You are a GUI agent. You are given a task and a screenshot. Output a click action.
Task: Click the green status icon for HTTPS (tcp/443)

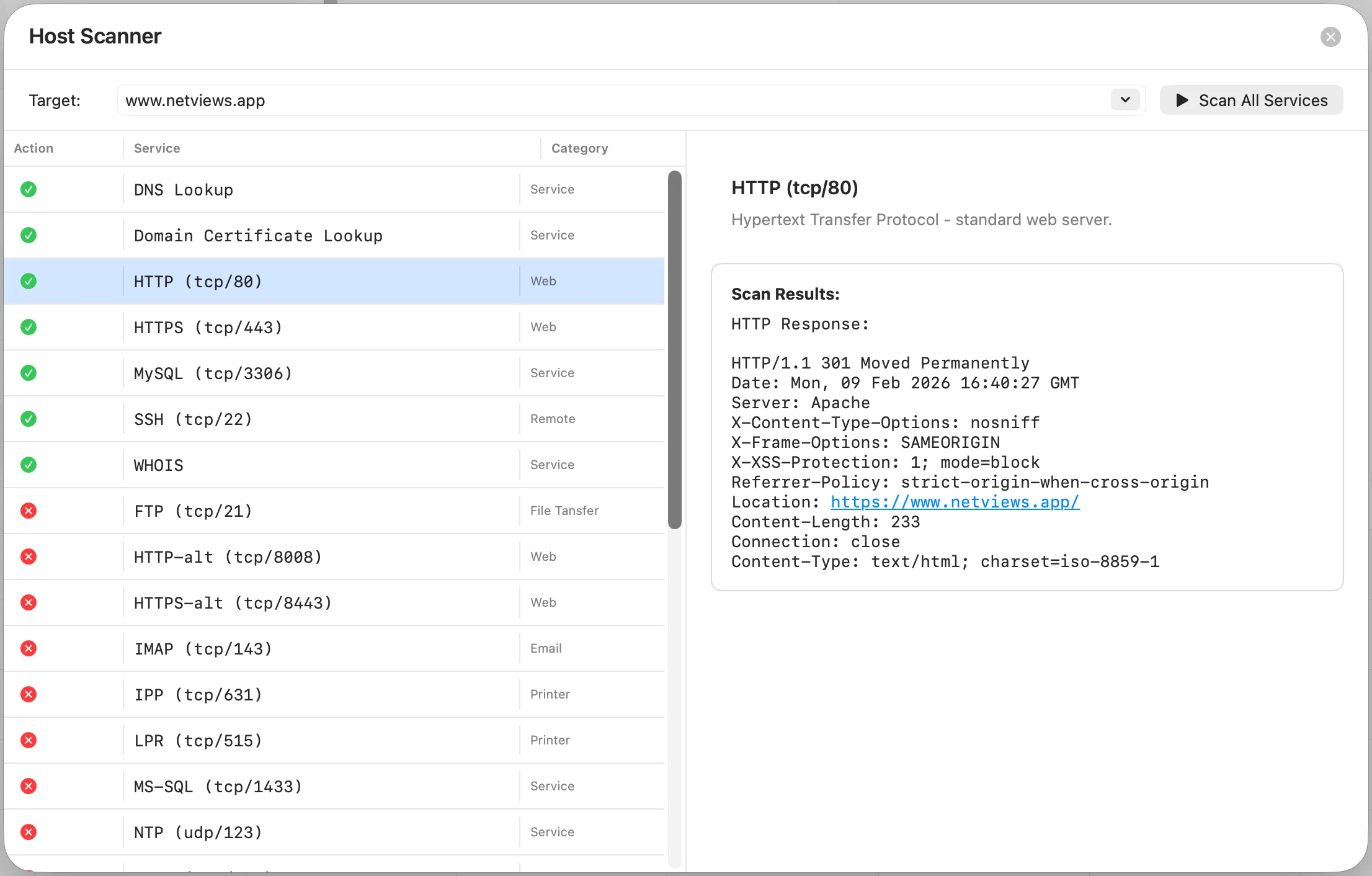point(29,327)
